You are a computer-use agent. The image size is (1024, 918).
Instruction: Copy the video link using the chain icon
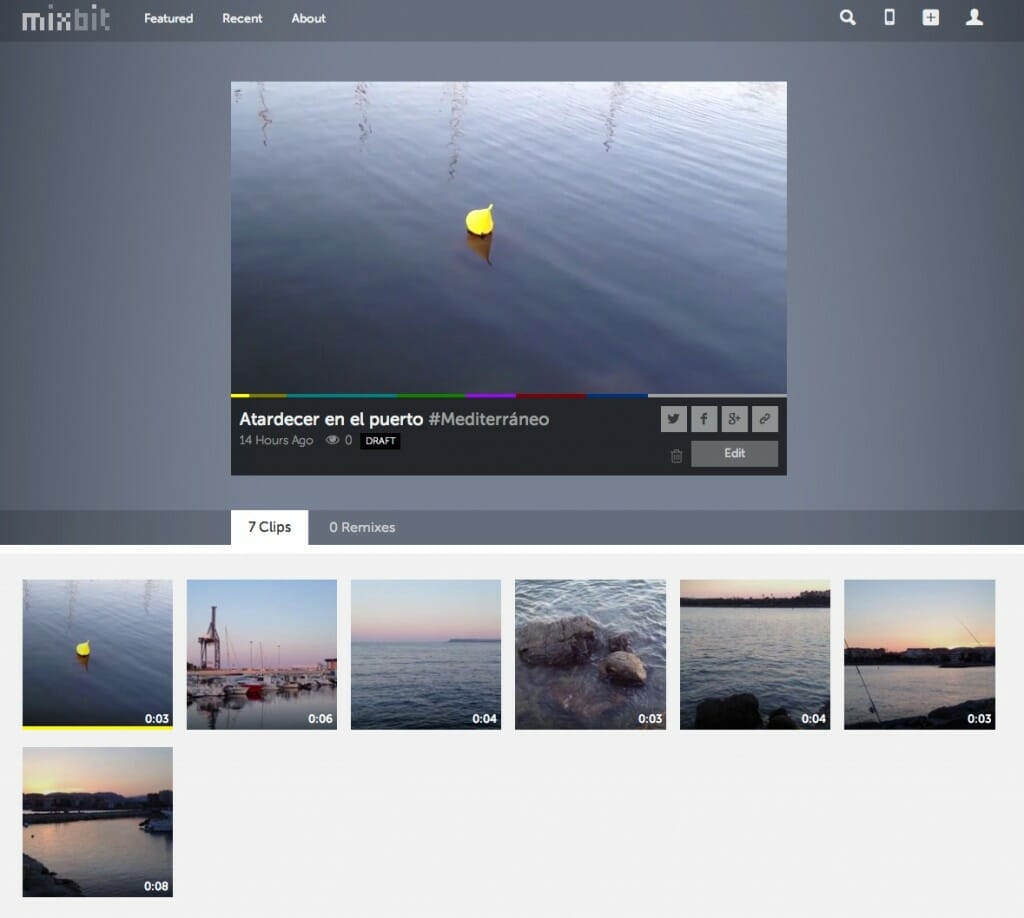[765, 419]
